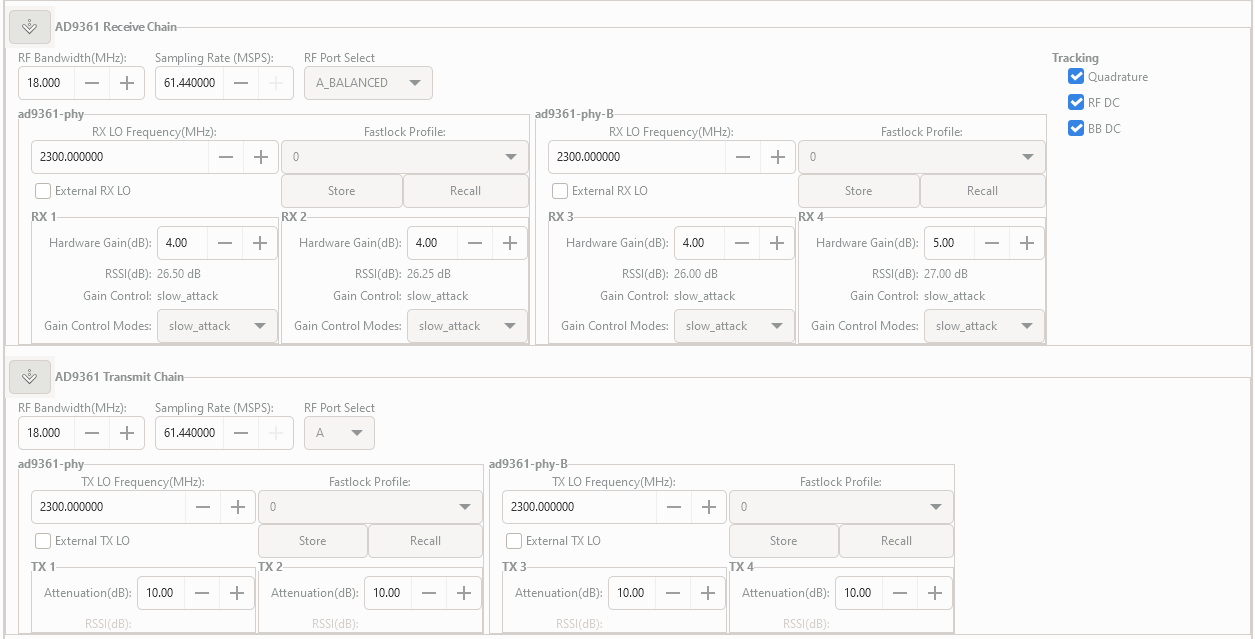Toggle BB DC tracking checkbox
Viewport: 1255px width, 639px height.
click(1076, 128)
